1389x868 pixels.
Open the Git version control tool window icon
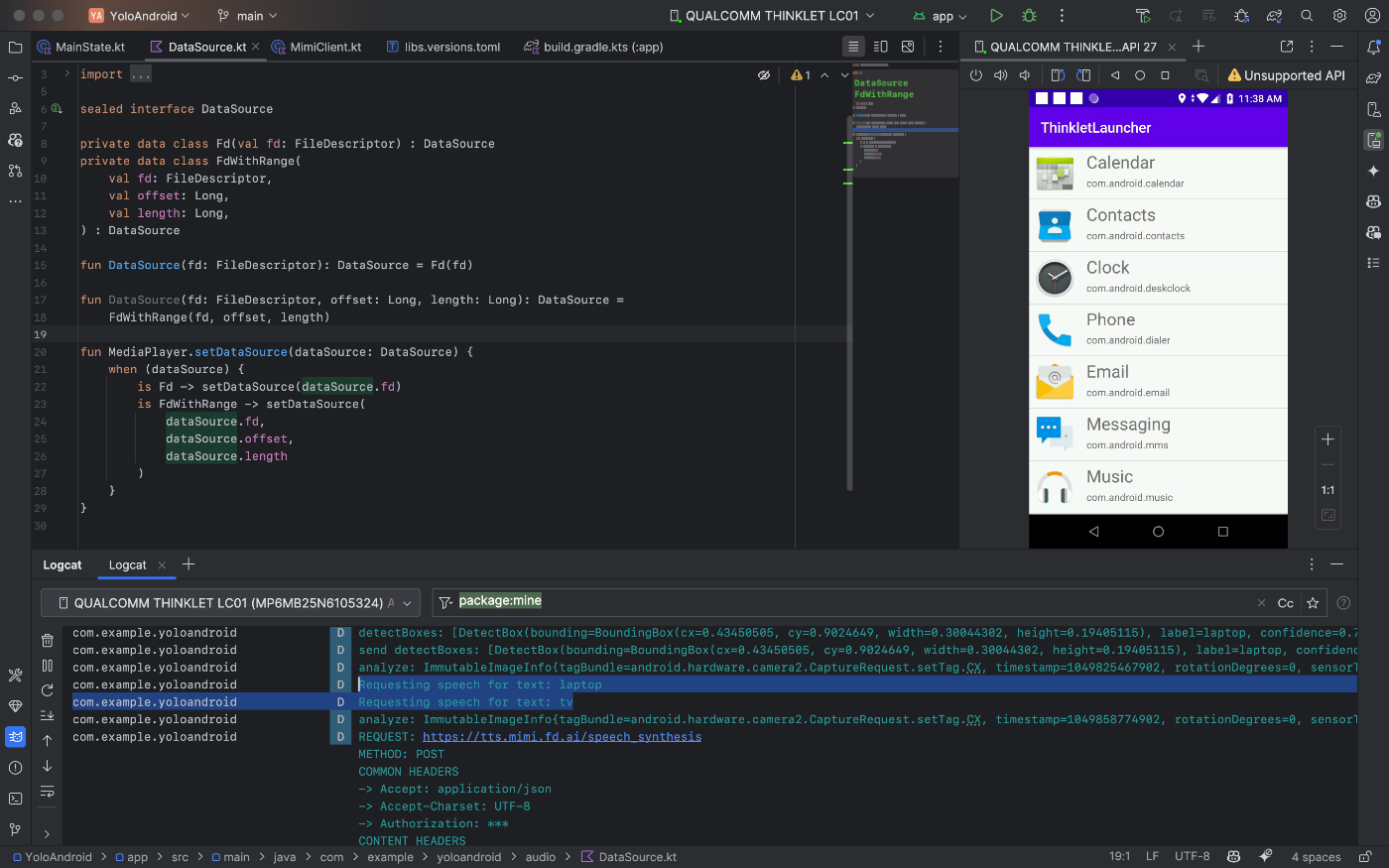tap(15, 829)
